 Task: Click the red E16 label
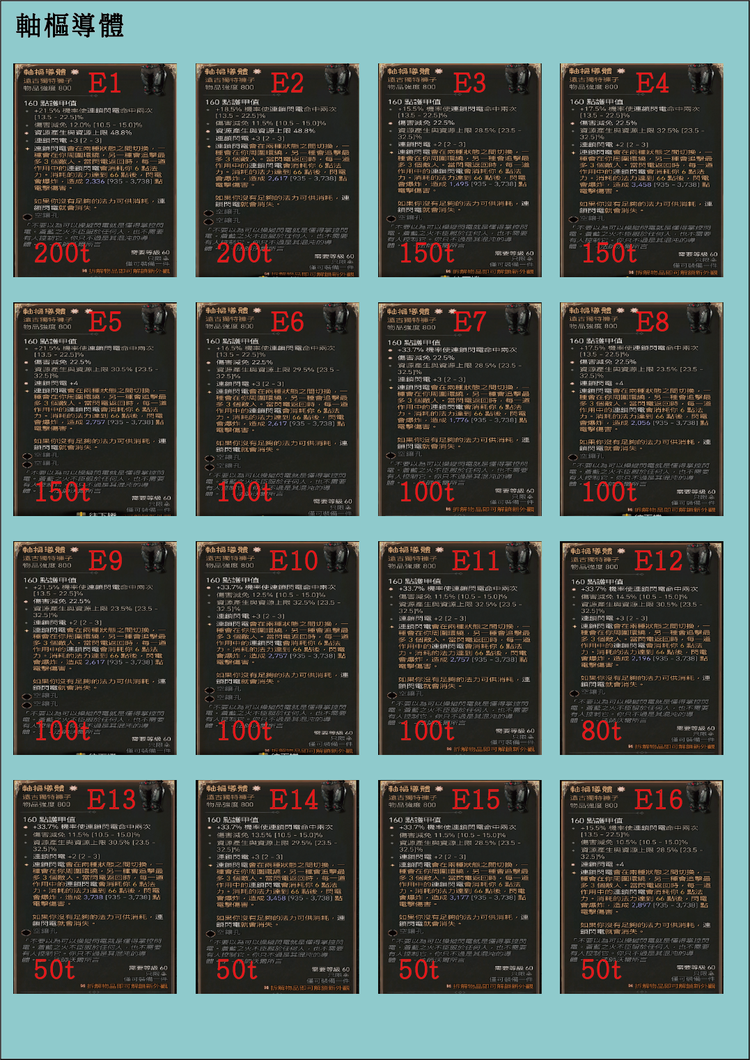coord(659,800)
